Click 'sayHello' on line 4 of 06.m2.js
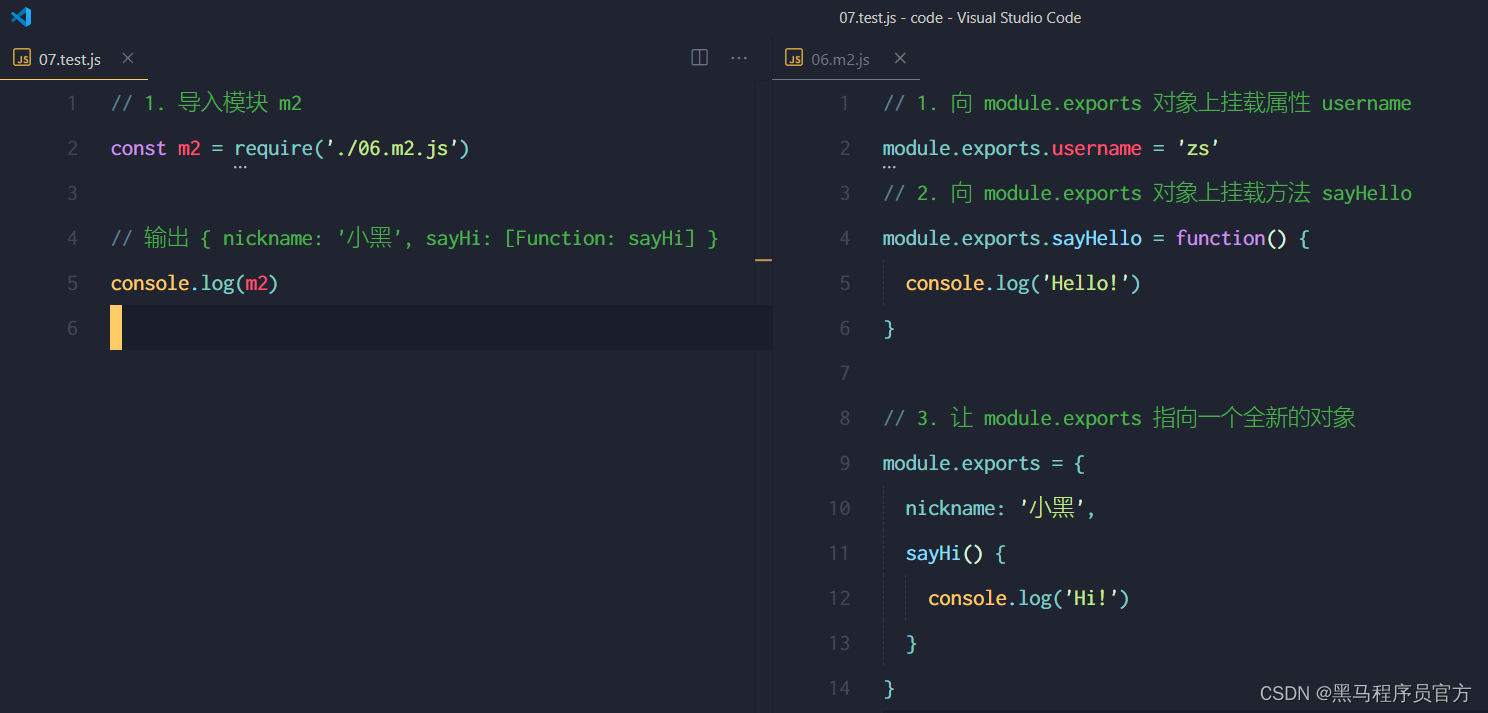 [1097, 238]
